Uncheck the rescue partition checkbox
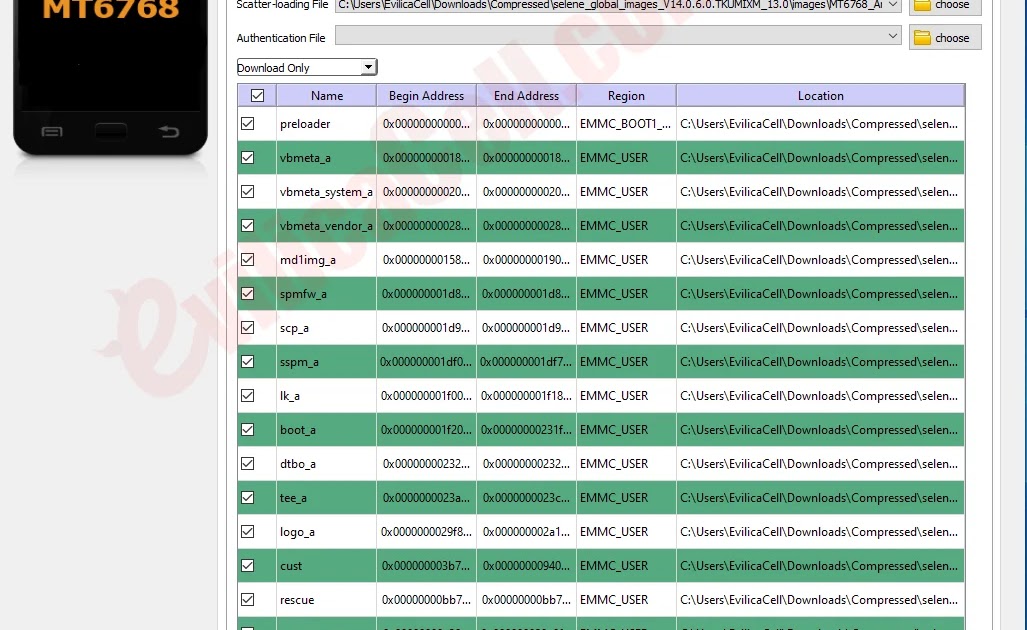 pos(248,600)
